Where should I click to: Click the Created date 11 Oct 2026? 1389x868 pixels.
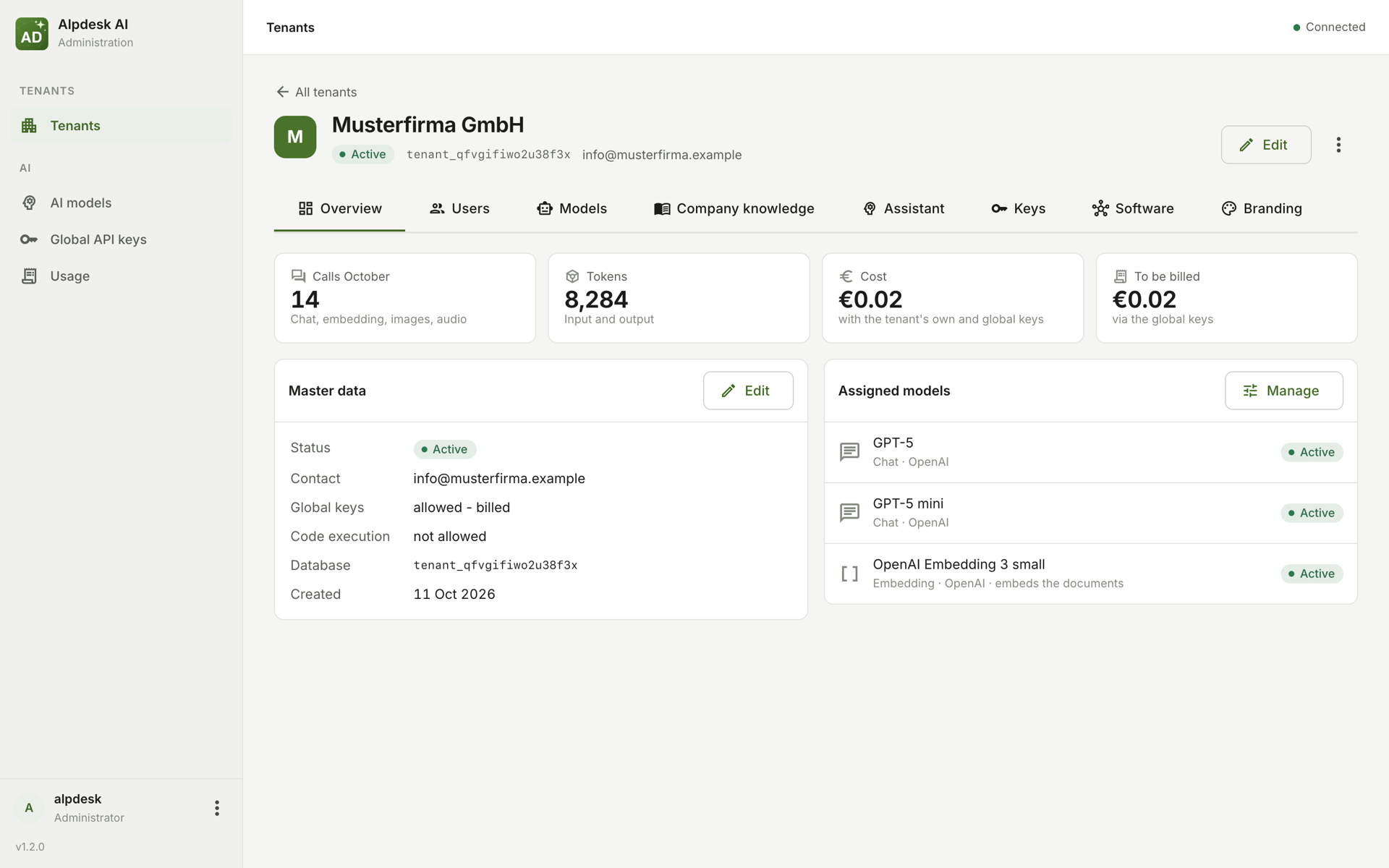(x=454, y=595)
